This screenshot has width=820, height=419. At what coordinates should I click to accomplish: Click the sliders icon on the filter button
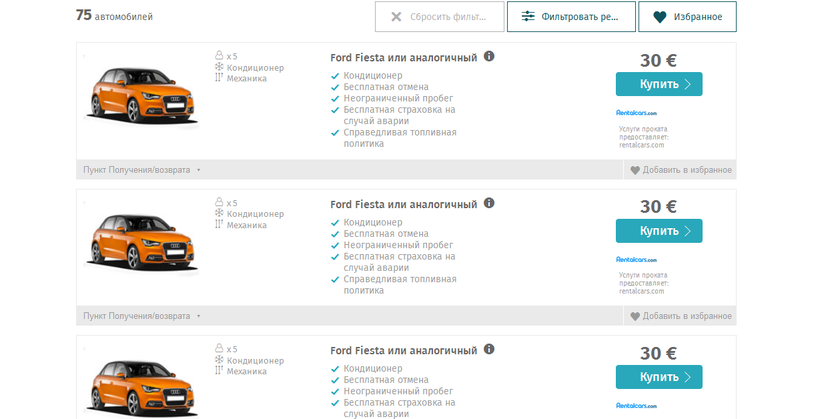528,17
